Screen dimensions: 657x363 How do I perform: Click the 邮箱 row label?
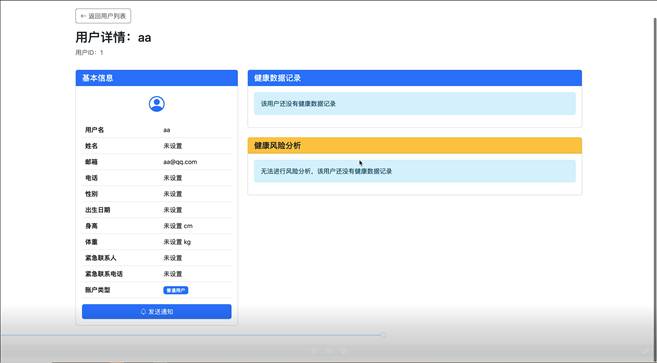[x=91, y=162]
